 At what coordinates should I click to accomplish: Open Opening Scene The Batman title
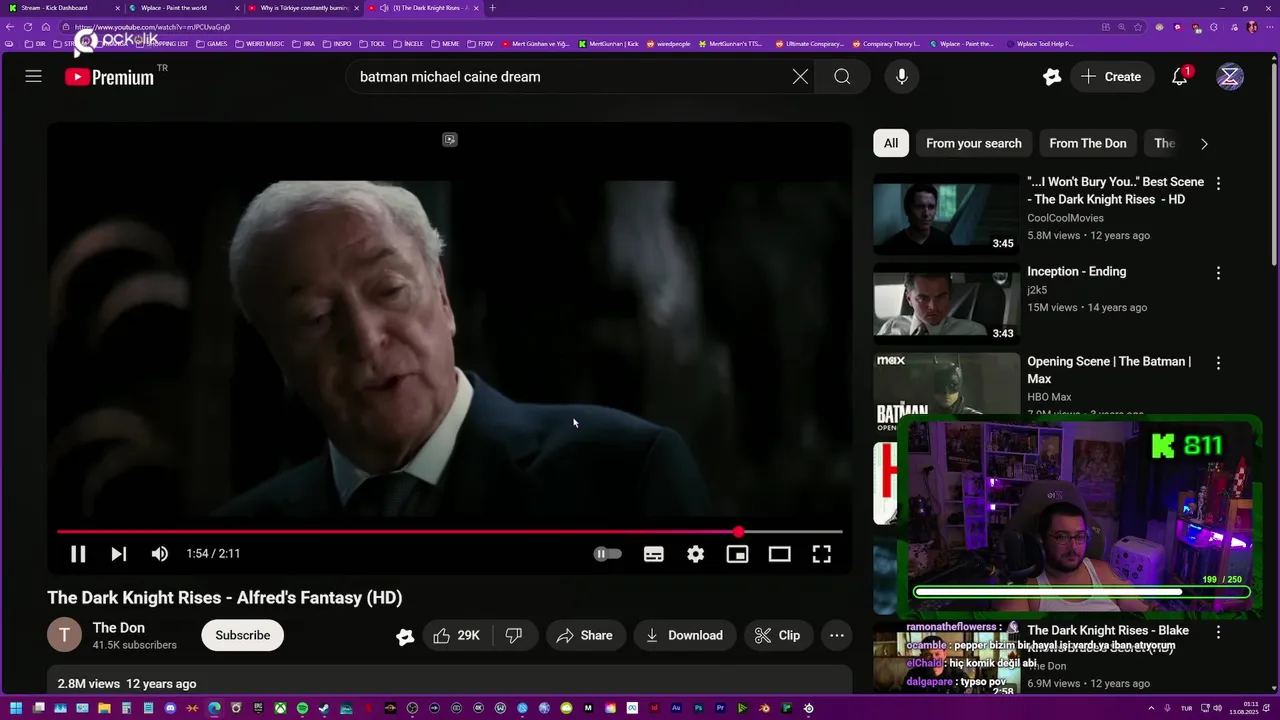point(1108,370)
